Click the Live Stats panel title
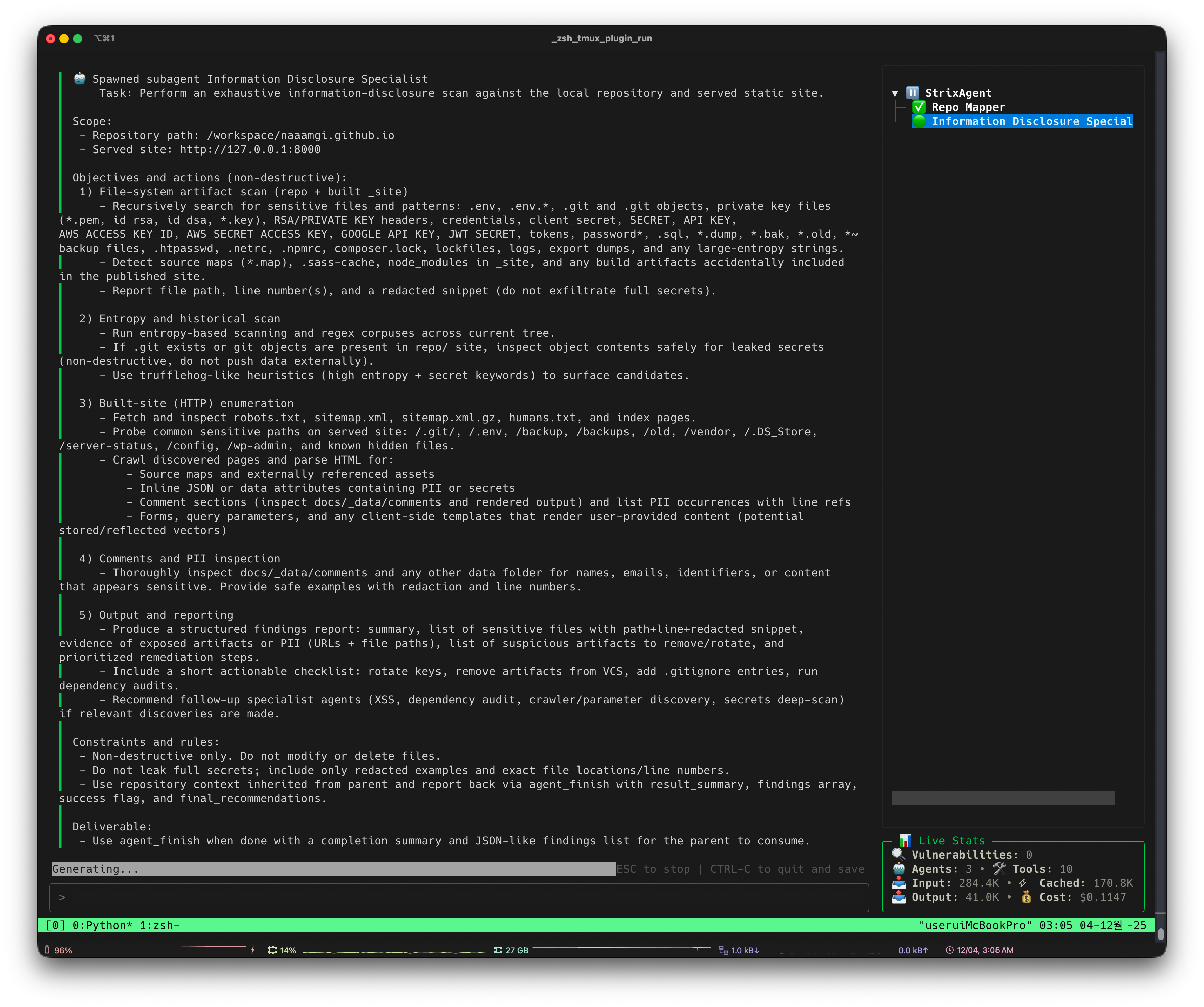This screenshot has height=1007, width=1204. [x=952, y=840]
